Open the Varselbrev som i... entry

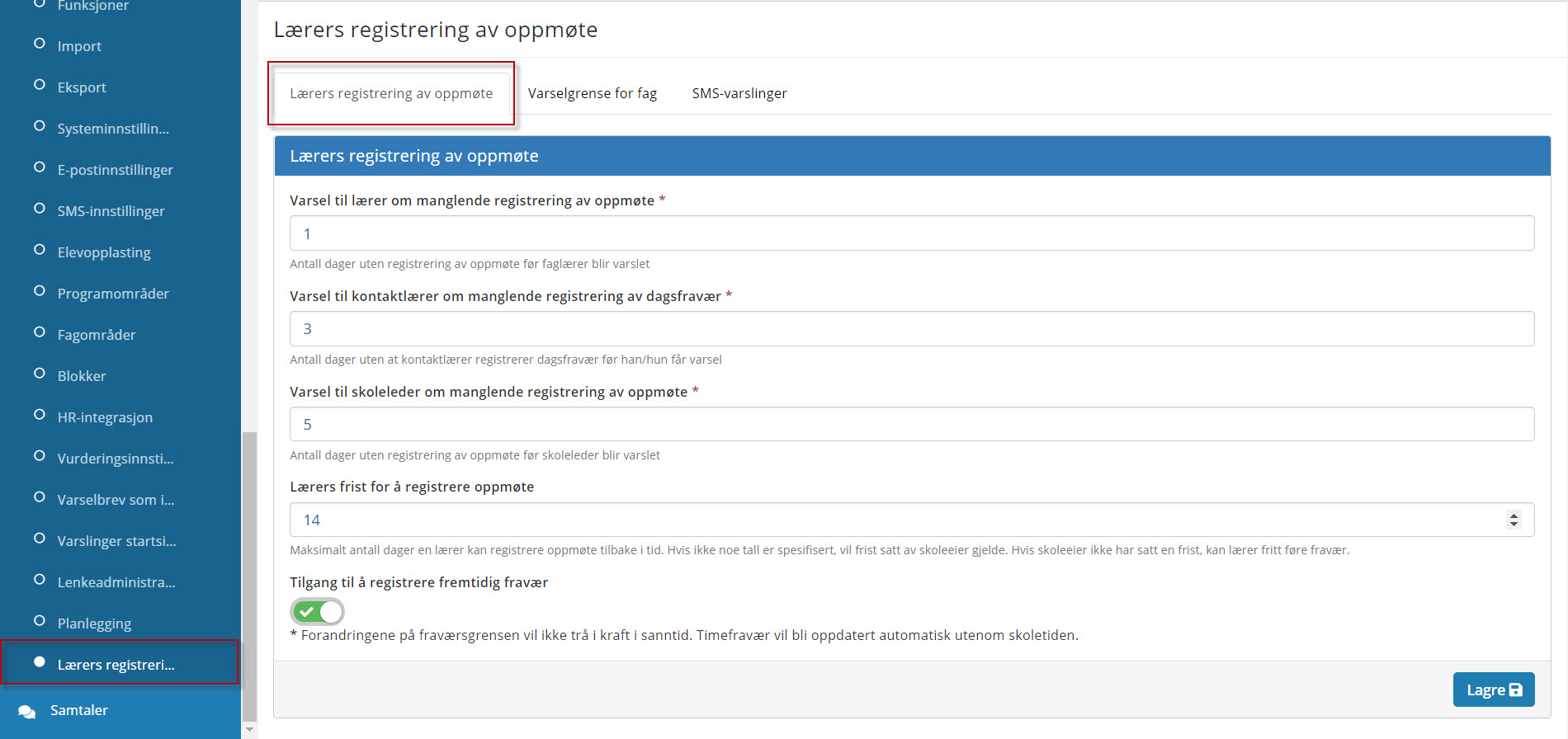tap(116, 500)
